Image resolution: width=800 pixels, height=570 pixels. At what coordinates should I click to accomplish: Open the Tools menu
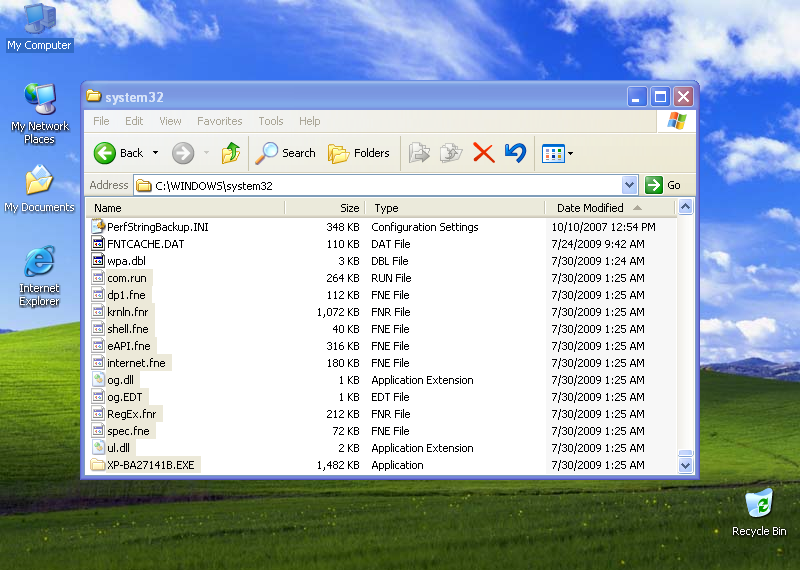[270, 121]
